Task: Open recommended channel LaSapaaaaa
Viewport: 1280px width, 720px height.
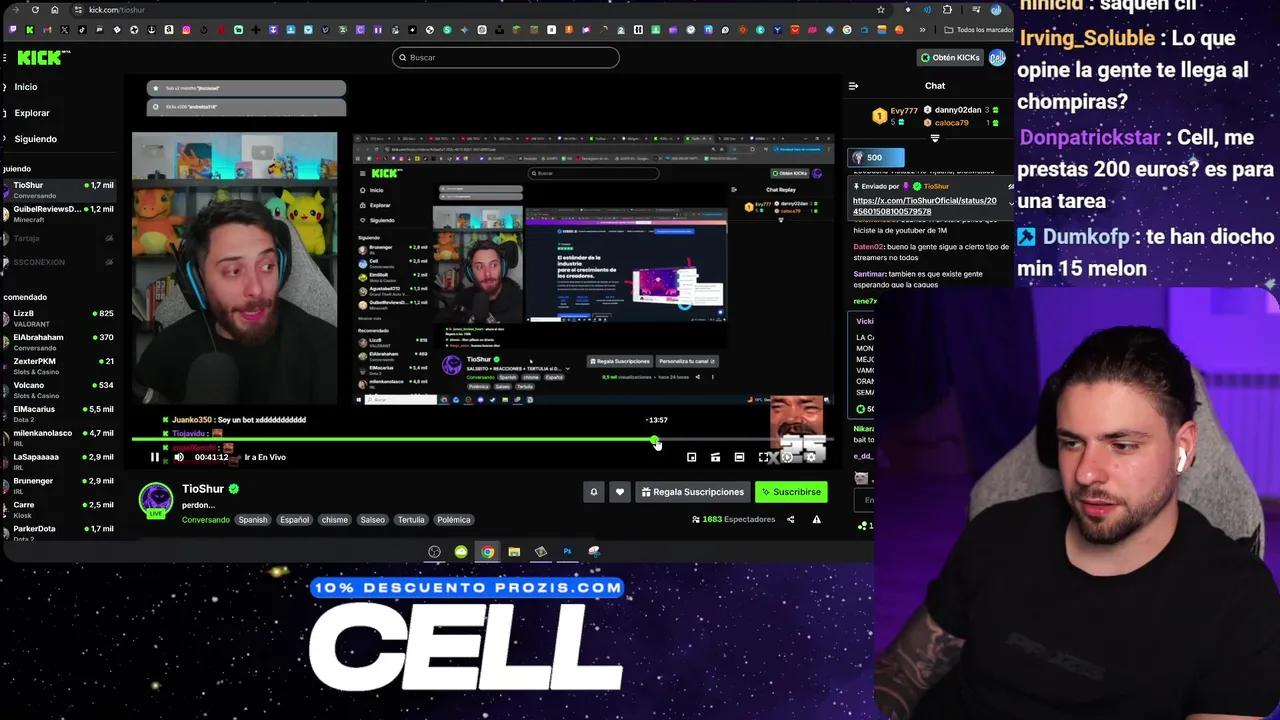Action: coord(60,462)
